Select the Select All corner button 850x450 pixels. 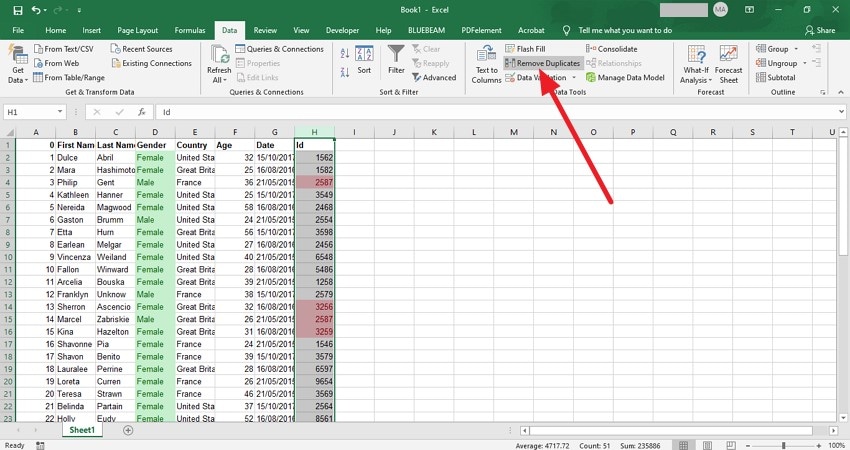click(8, 132)
